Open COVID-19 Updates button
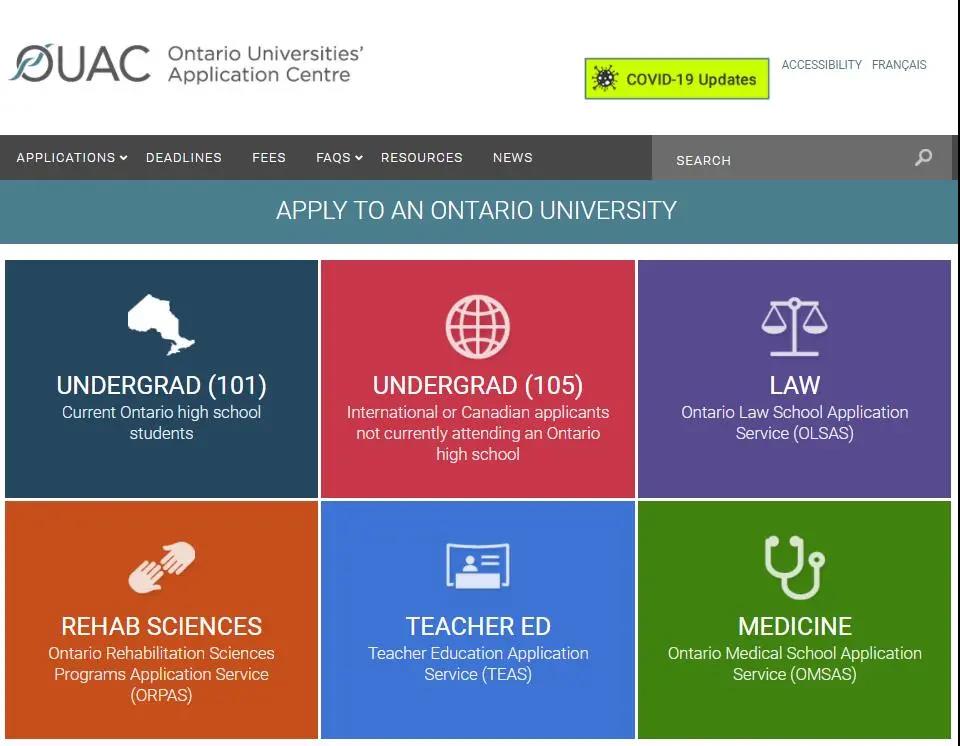The height and width of the screenshot is (746, 960). coord(677,78)
